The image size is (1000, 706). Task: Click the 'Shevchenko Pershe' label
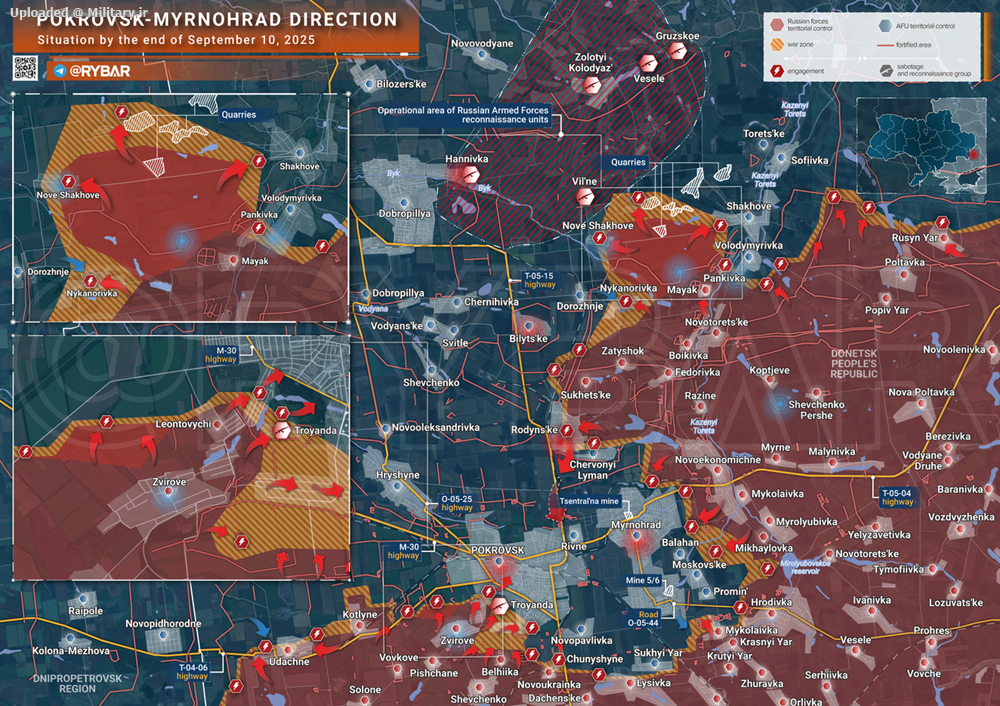(816, 410)
